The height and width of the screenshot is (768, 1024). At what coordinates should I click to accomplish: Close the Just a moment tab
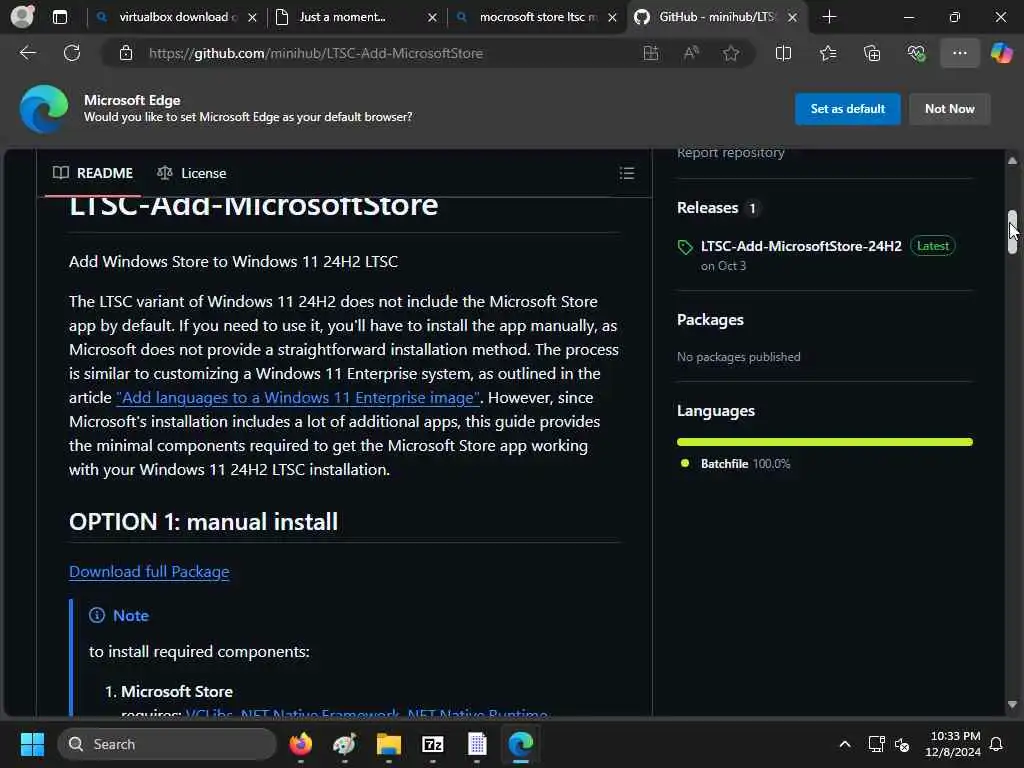click(432, 18)
